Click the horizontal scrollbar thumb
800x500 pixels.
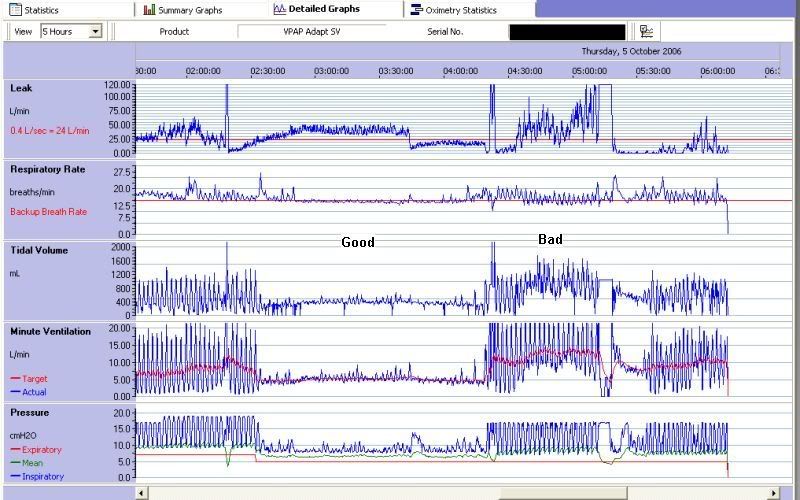(562, 493)
